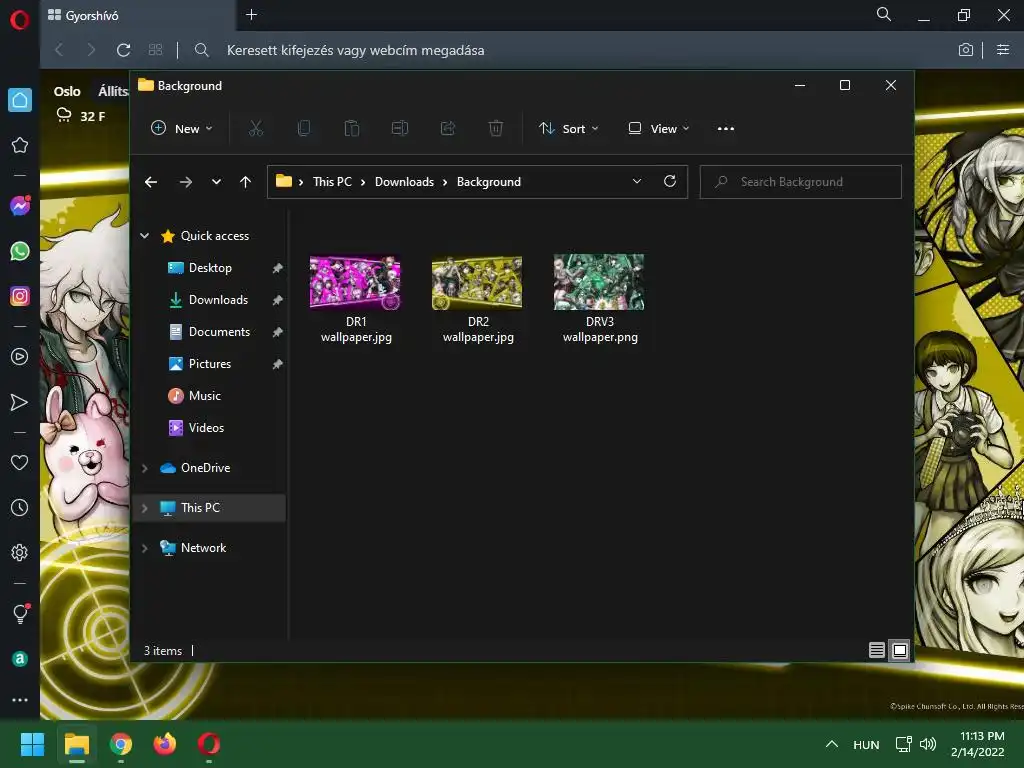This screenshot has height=768, width=1024.
Task: Click This PC in breadcrumb path
Action: coord(332,182)
